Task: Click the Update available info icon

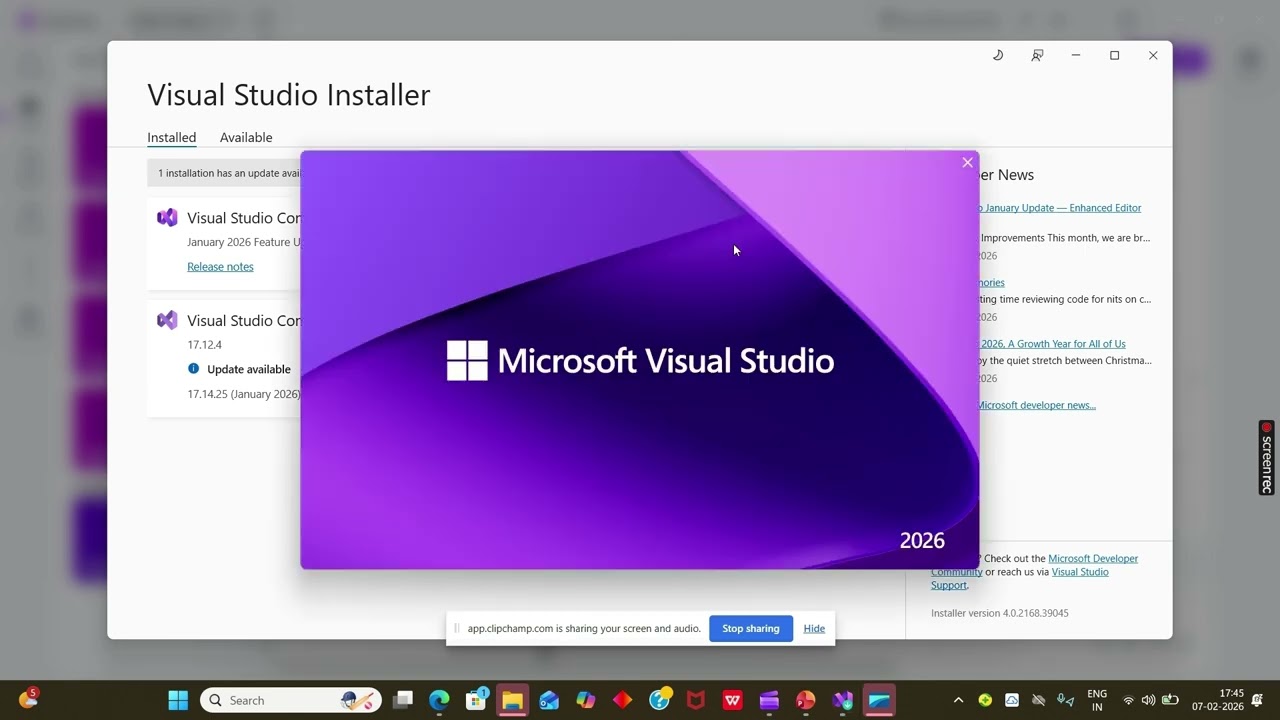Action: (194, 369)
